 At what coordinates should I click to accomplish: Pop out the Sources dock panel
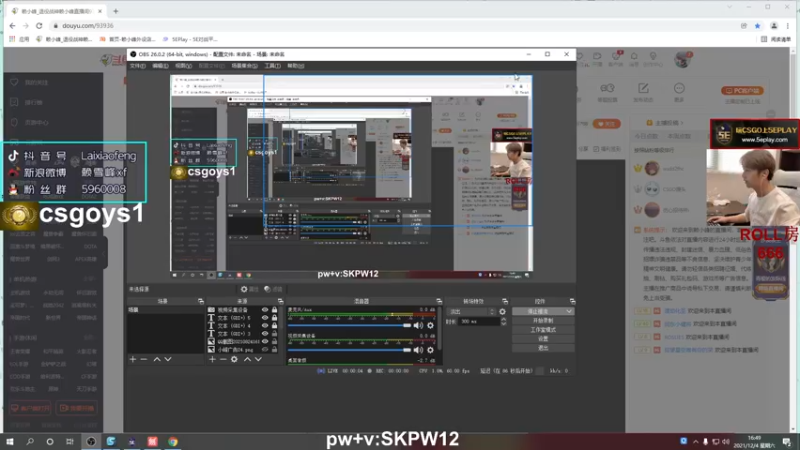[280, 302]
